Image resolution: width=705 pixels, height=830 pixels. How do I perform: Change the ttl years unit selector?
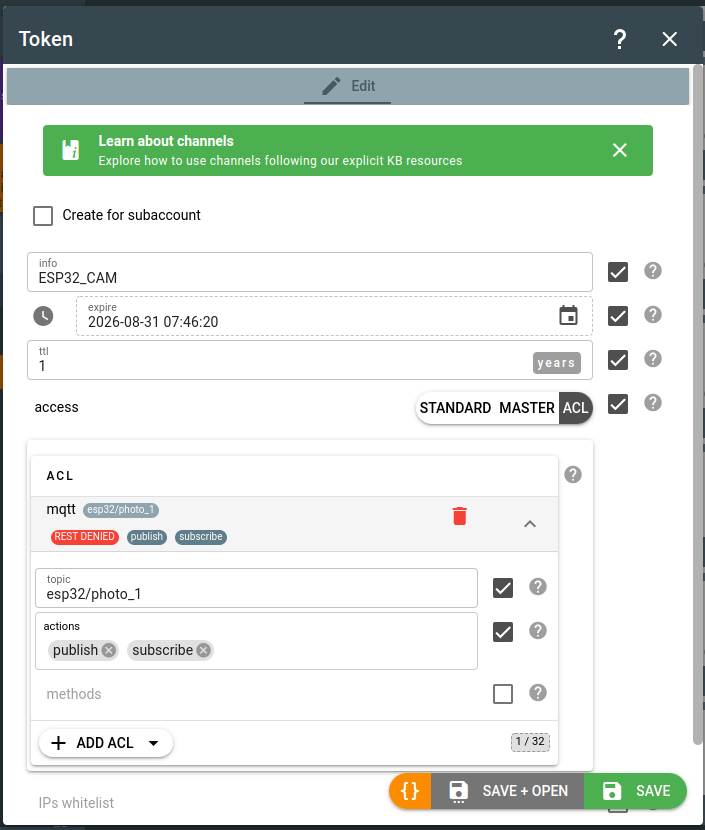click(556, 363)
